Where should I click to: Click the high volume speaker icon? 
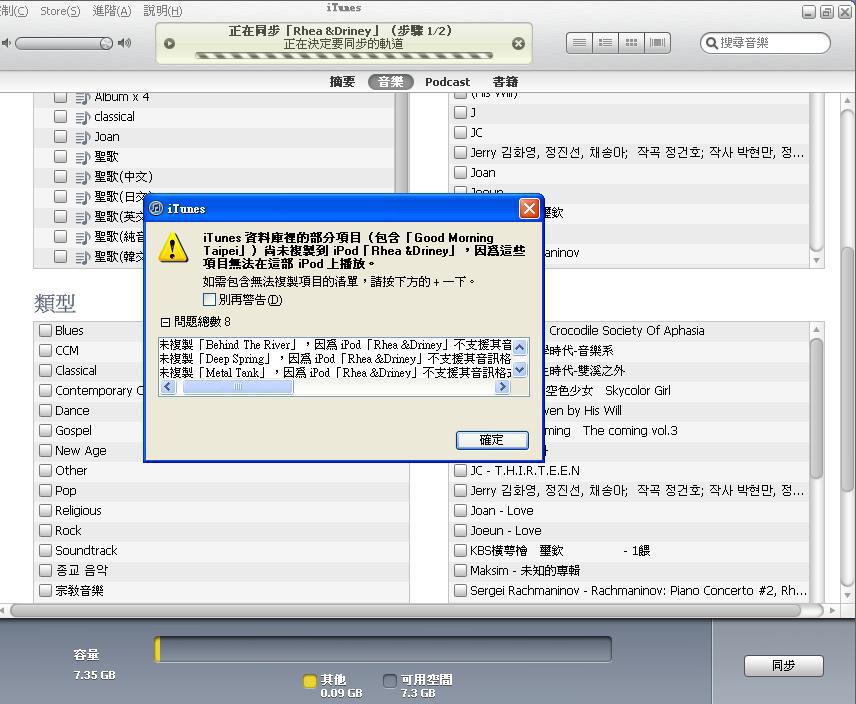pyautogui.click(x=124, y=43)
